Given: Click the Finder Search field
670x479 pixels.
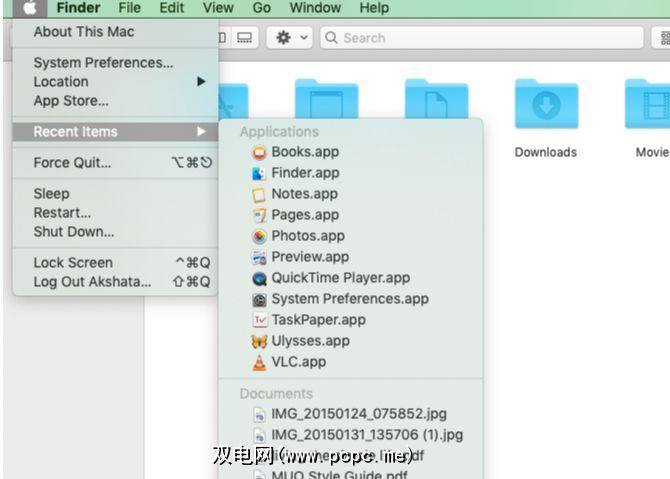Looking at the screenshot, I should 482,38.
